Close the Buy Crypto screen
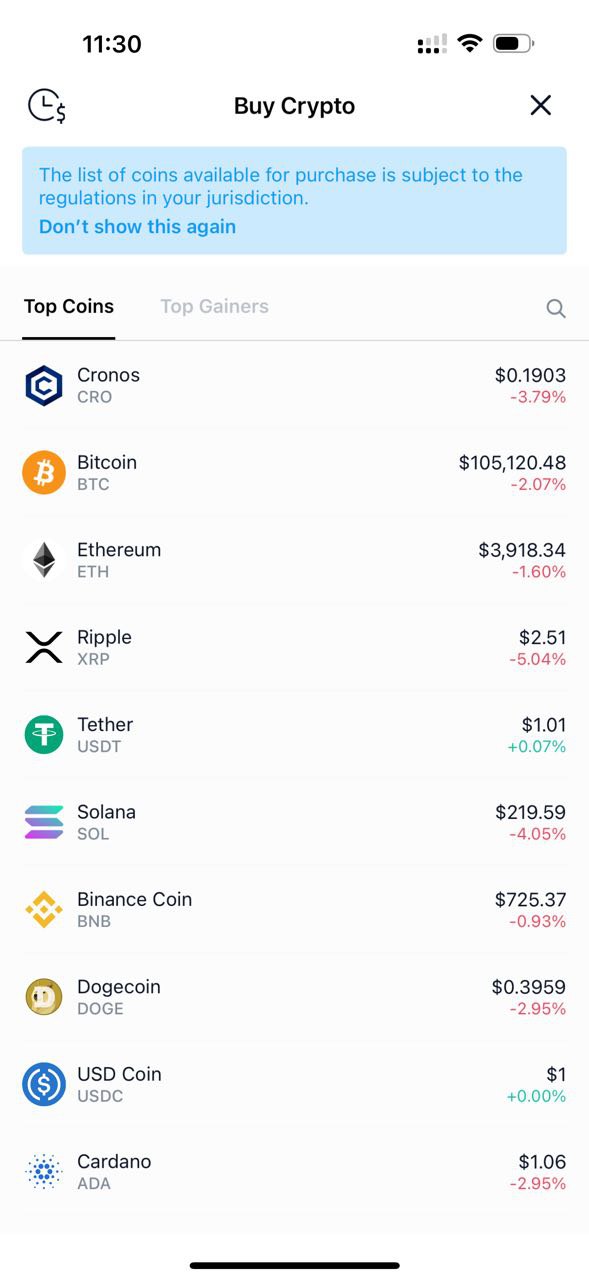589x1280 pixels. tap(541, 105)
